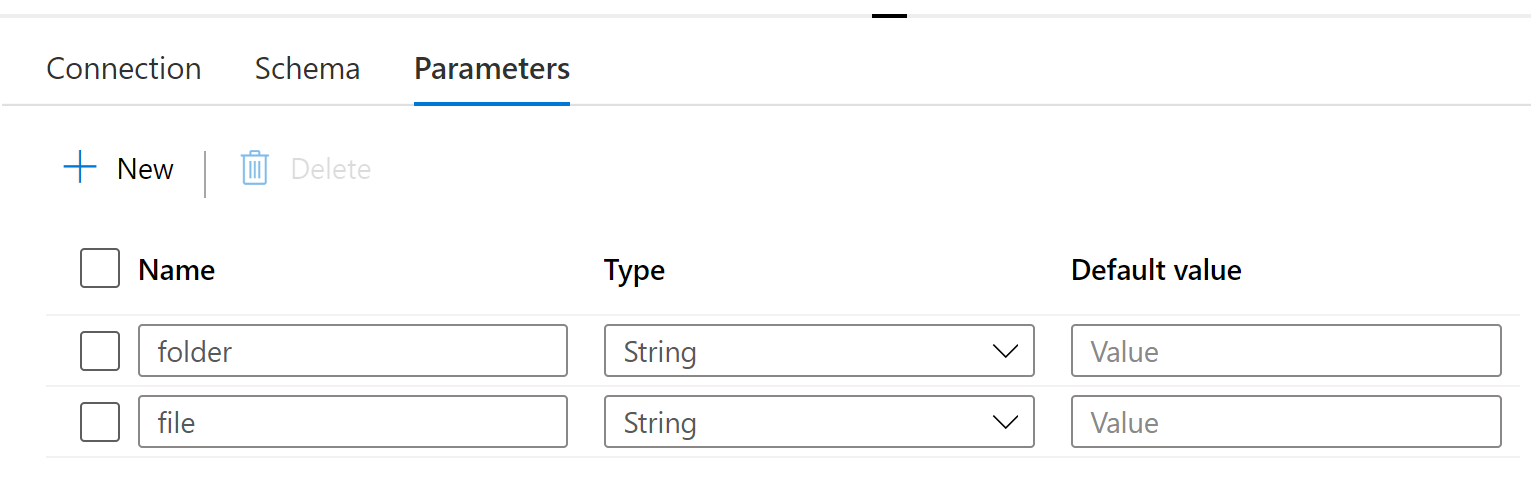Switch to the Connection tab

[x=124, y=69]
